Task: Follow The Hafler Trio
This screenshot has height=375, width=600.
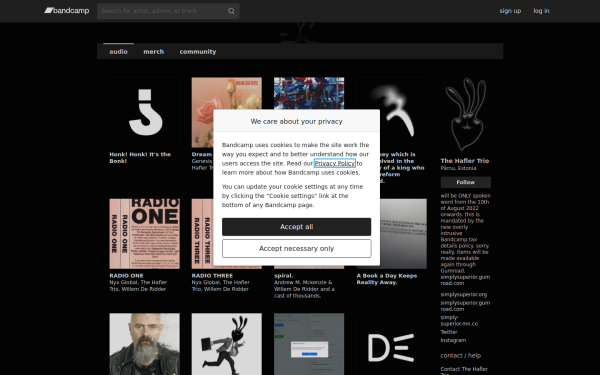Action: 465,182
